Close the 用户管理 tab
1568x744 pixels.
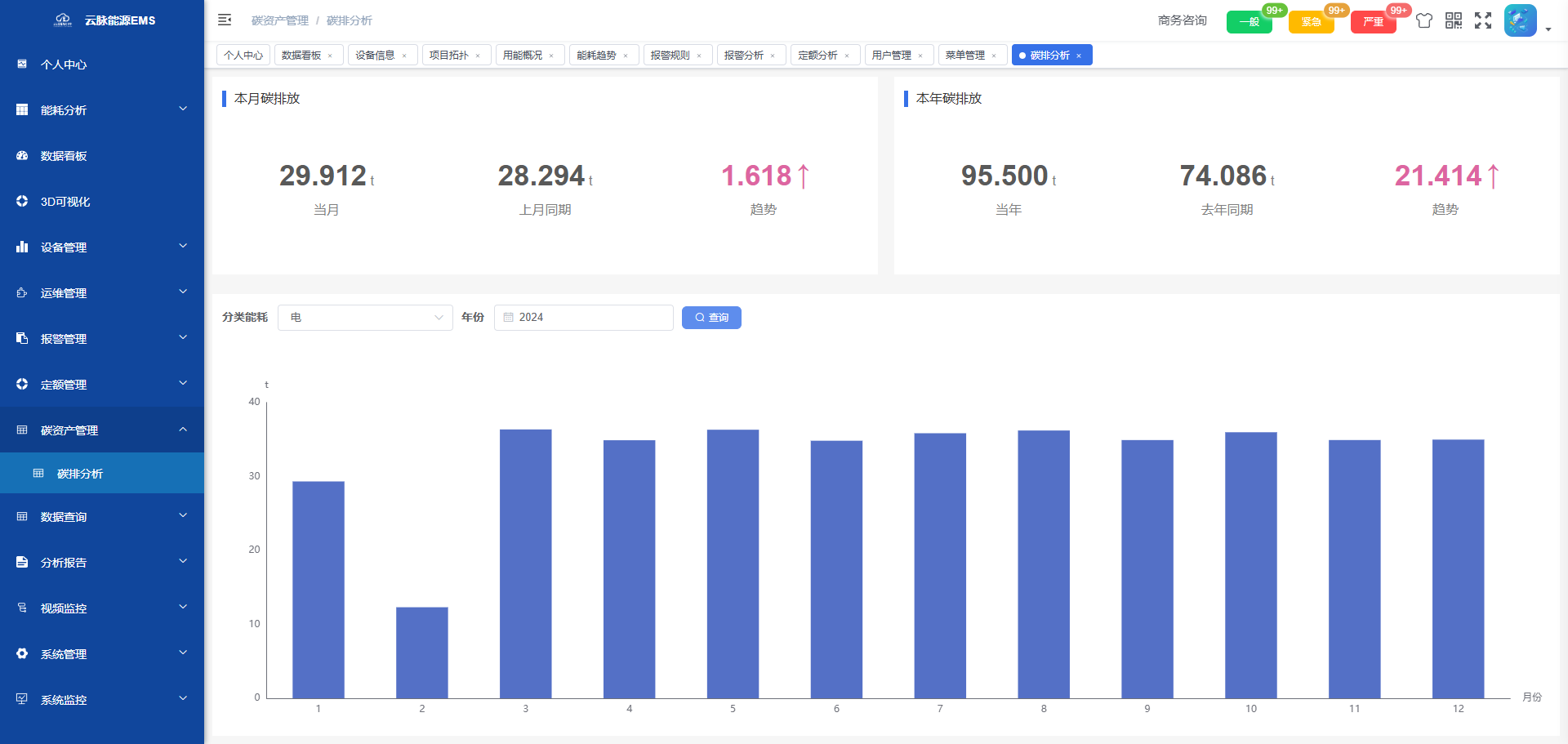[x=920, y=56]
